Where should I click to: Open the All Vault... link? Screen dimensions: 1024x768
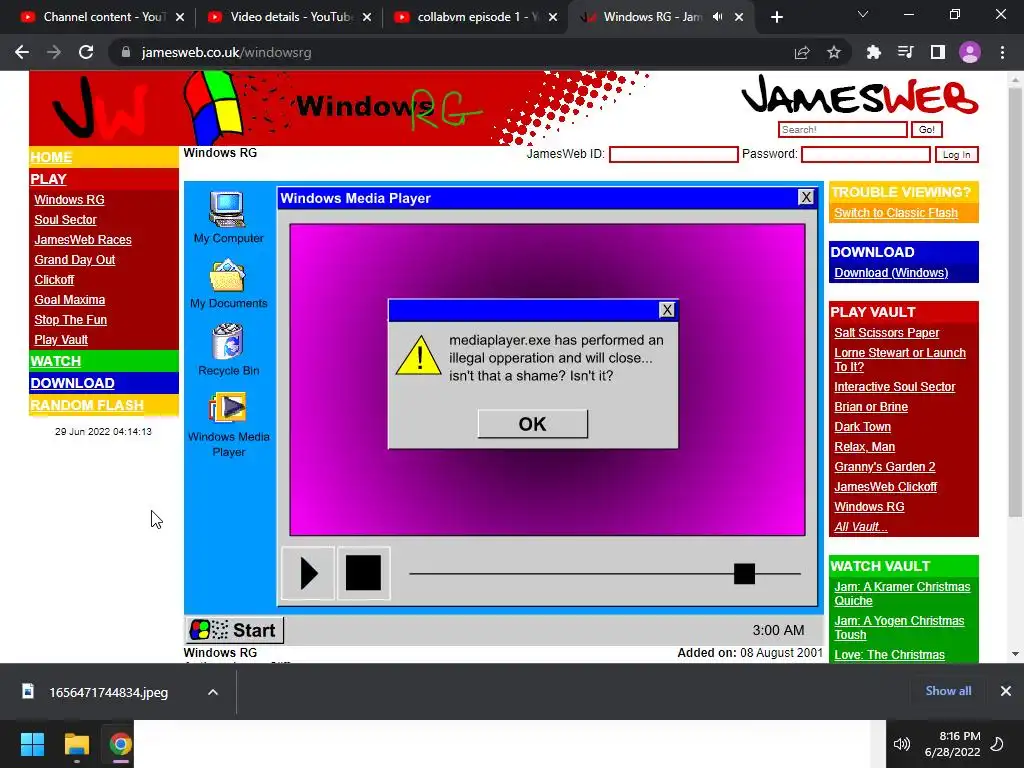tap(861, 526)
